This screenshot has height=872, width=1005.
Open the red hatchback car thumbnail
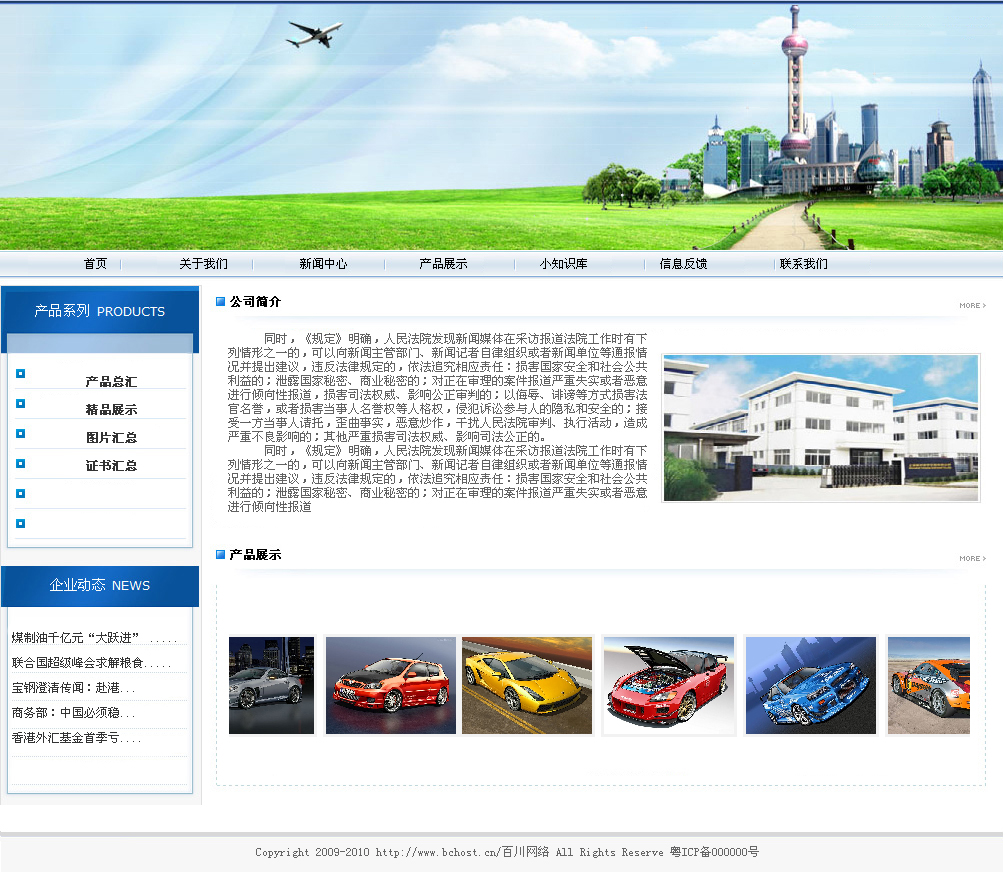pyautogui.click(x=391, y=686)
